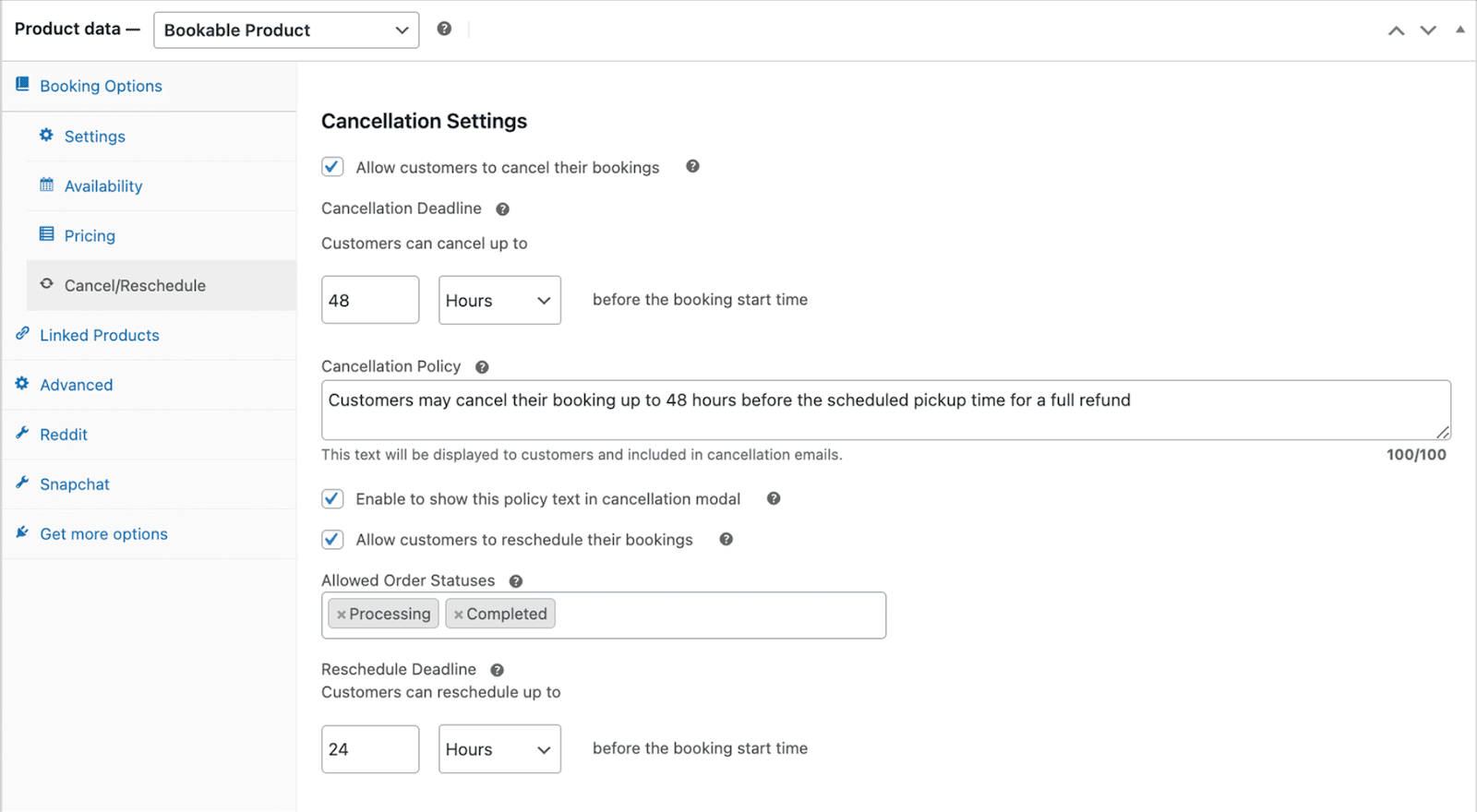
Task: Click the Cancellation Deadline help icon
Action: point(502,209)
